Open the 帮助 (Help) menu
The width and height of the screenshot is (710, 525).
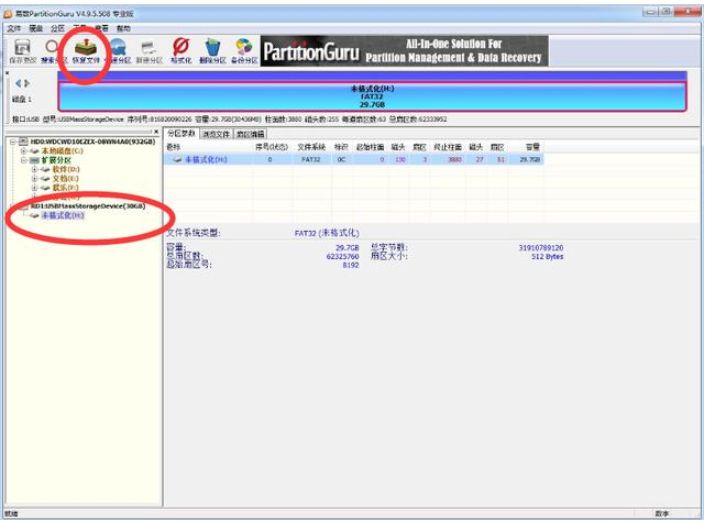[123, 28]
